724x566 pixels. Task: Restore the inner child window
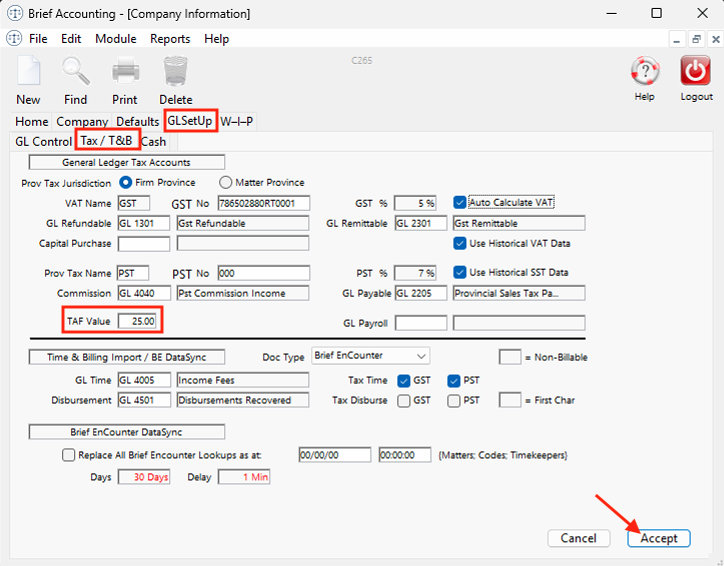[696, 40]
